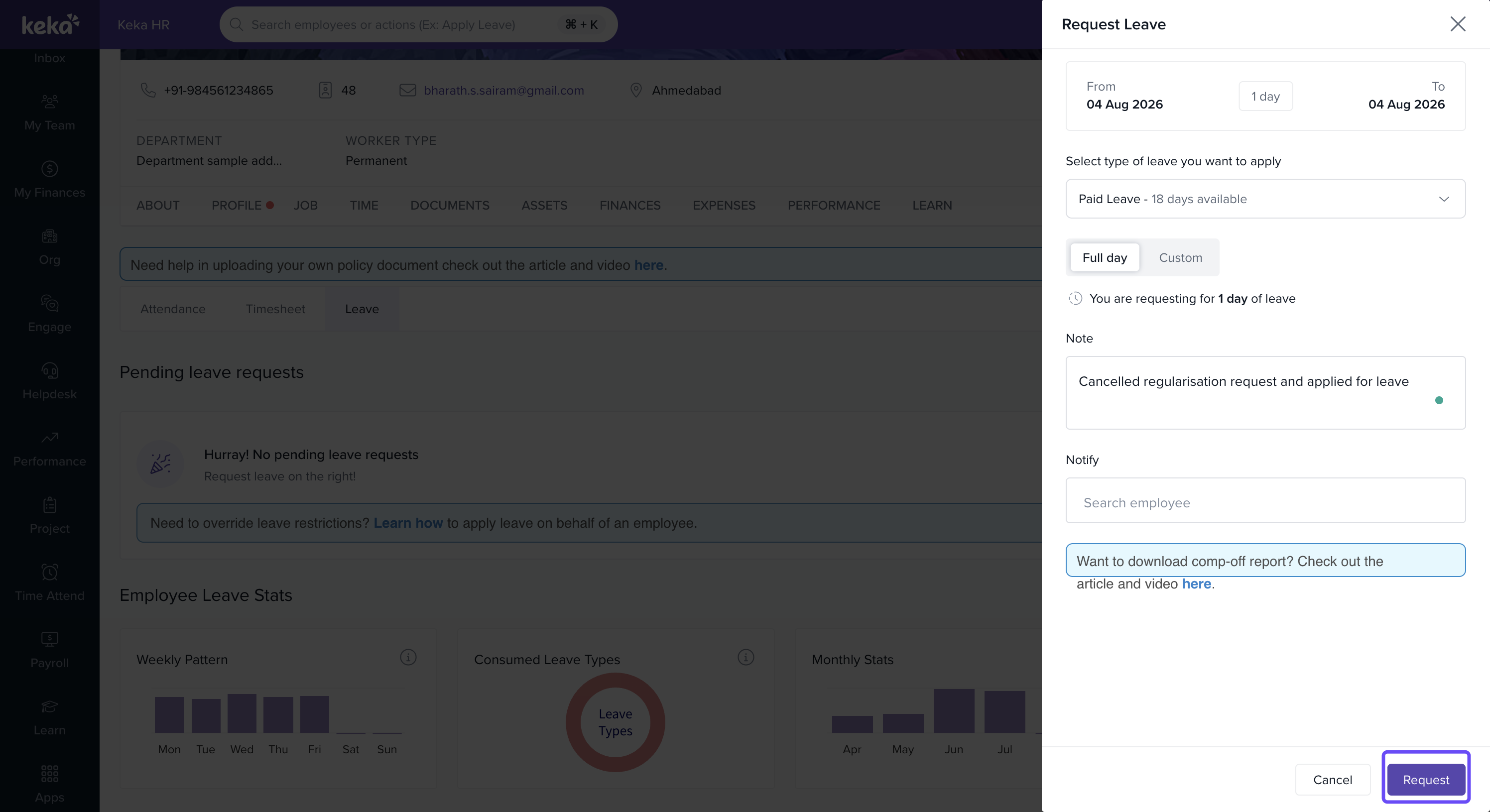The image size is (1490, 812).
Task: Open Apps grid in sidebar
Action: pos(50,784)
